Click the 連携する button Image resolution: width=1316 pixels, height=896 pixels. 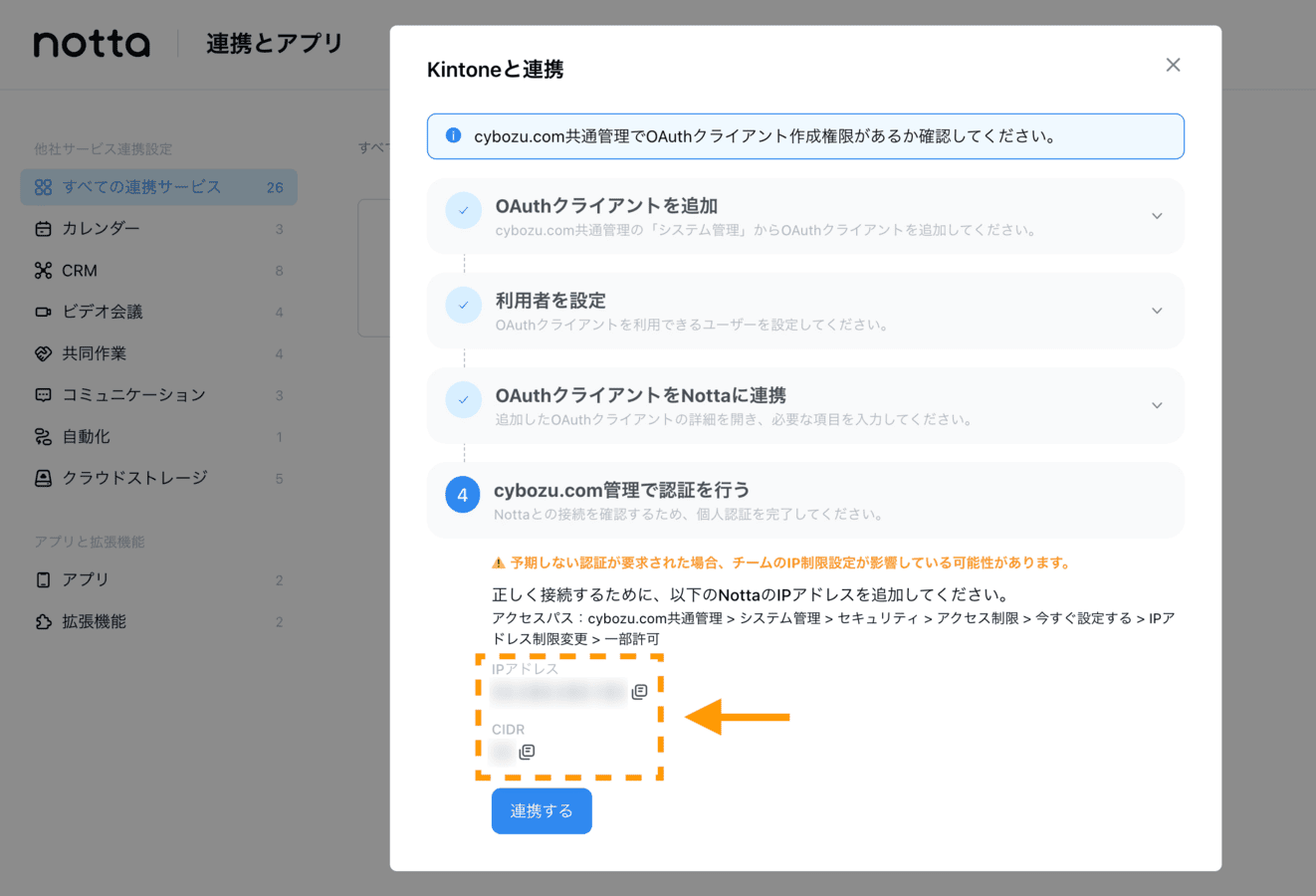(x=542, y=811)
